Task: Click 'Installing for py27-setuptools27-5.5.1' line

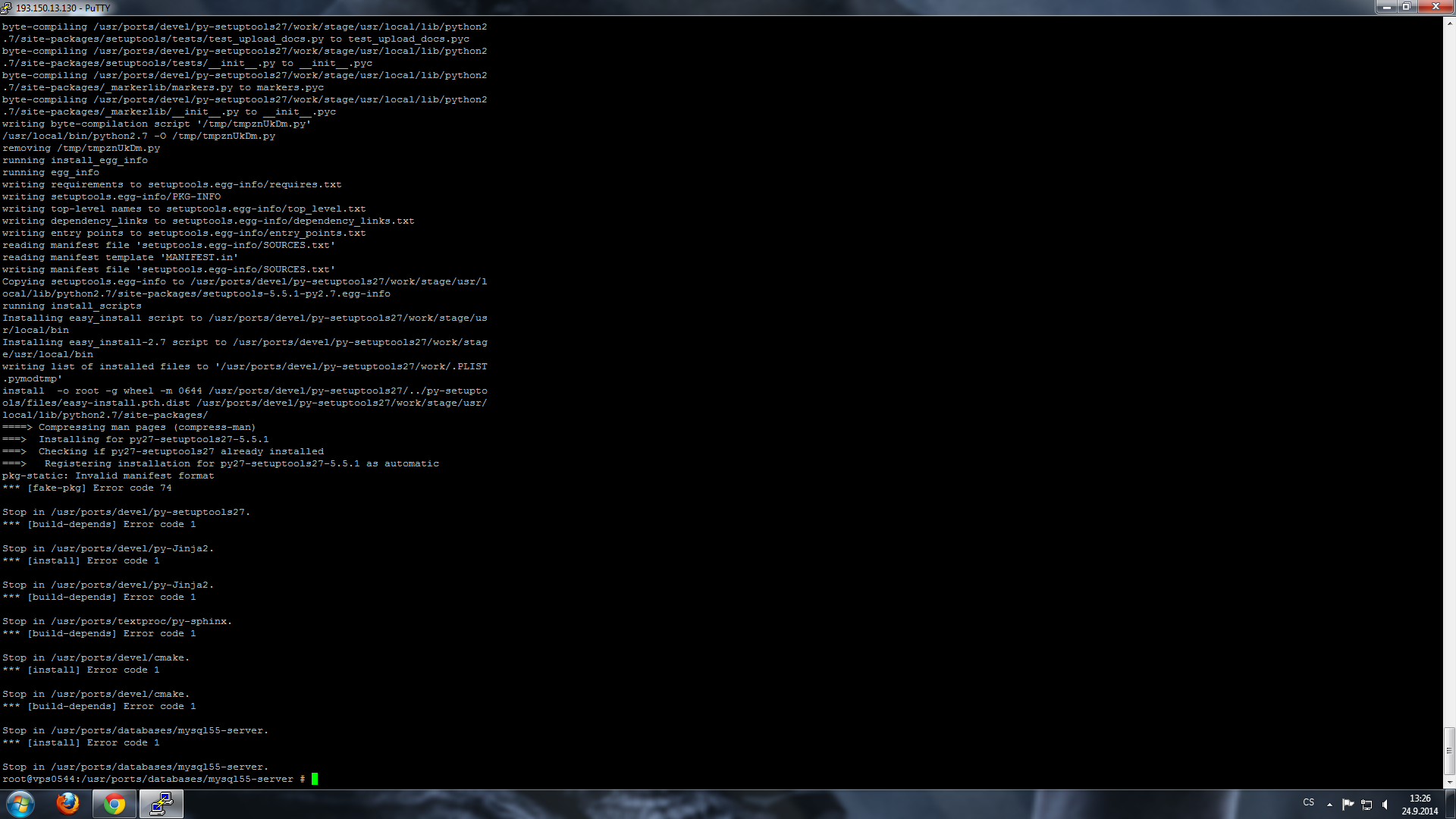Action: [x=154, y=439]
